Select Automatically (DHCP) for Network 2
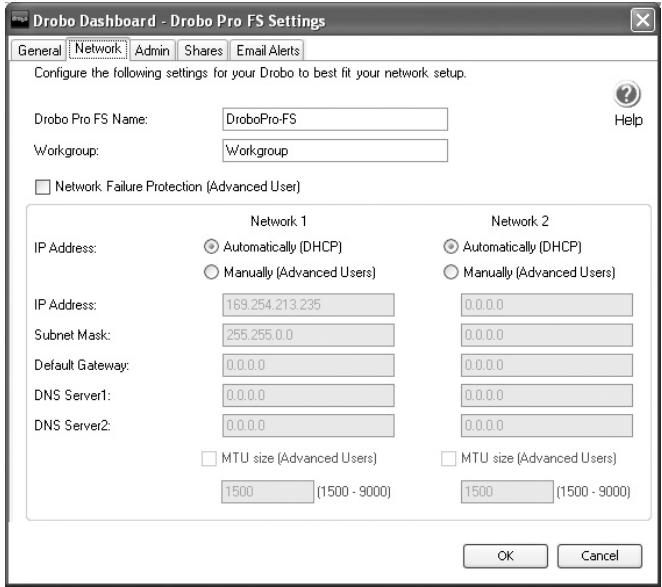Screen dimensions: 662x587 click(x=450, y=247)
